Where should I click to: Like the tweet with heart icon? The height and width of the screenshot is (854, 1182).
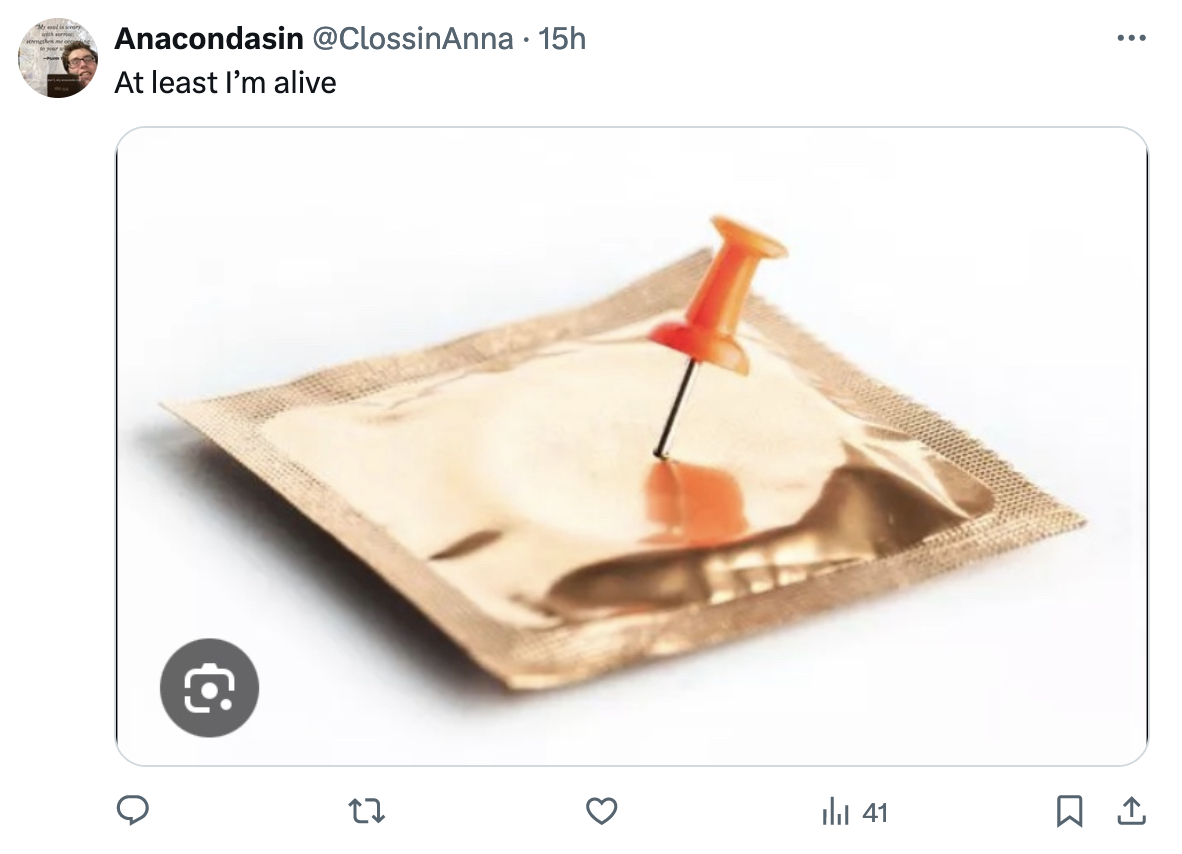[x=602, y=812]
